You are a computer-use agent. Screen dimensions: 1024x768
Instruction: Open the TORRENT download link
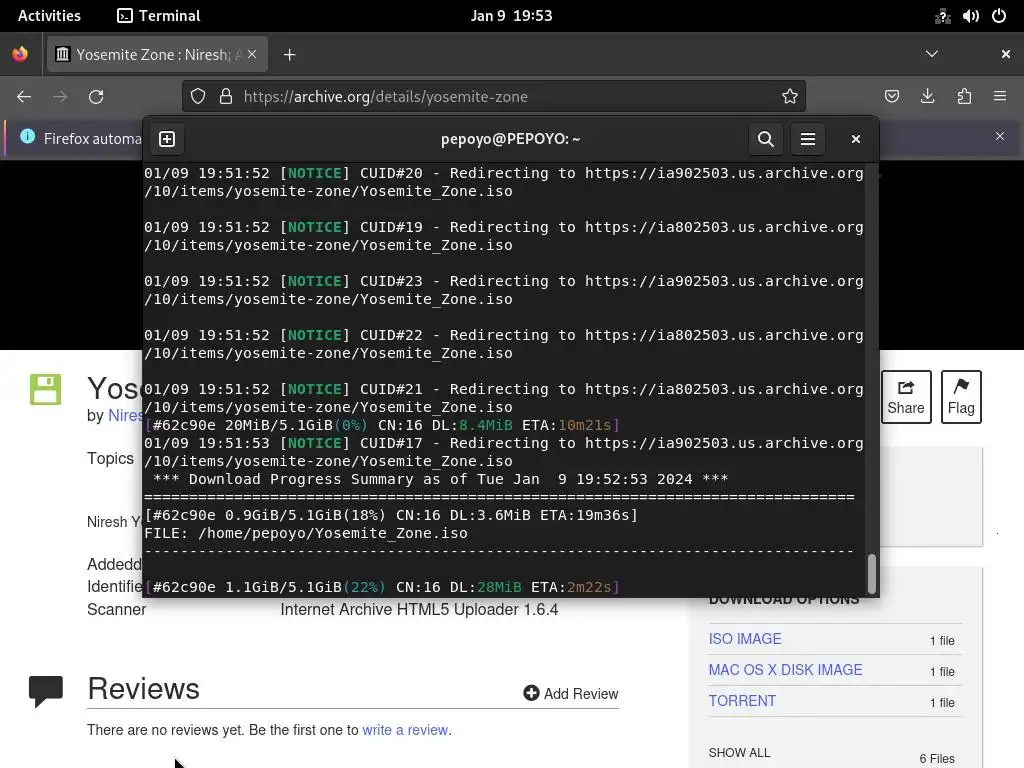coord(742,701)
